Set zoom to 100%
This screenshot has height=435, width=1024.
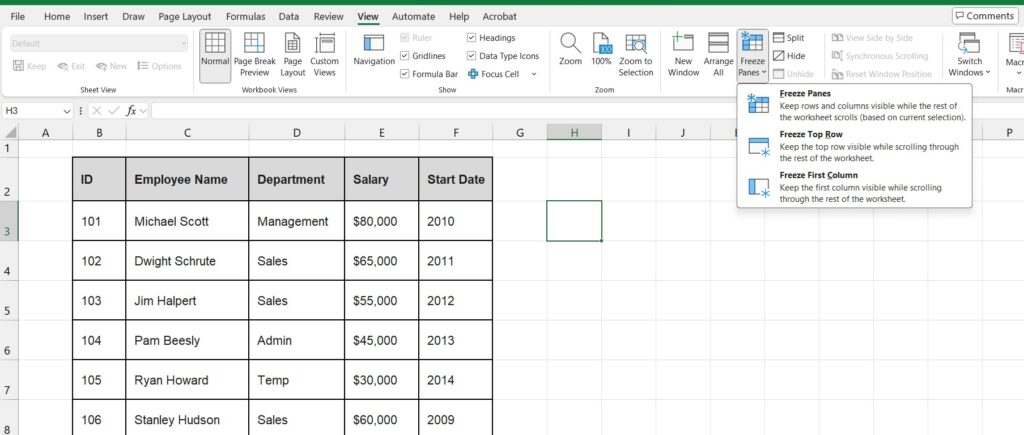click(x=601, y=50)
